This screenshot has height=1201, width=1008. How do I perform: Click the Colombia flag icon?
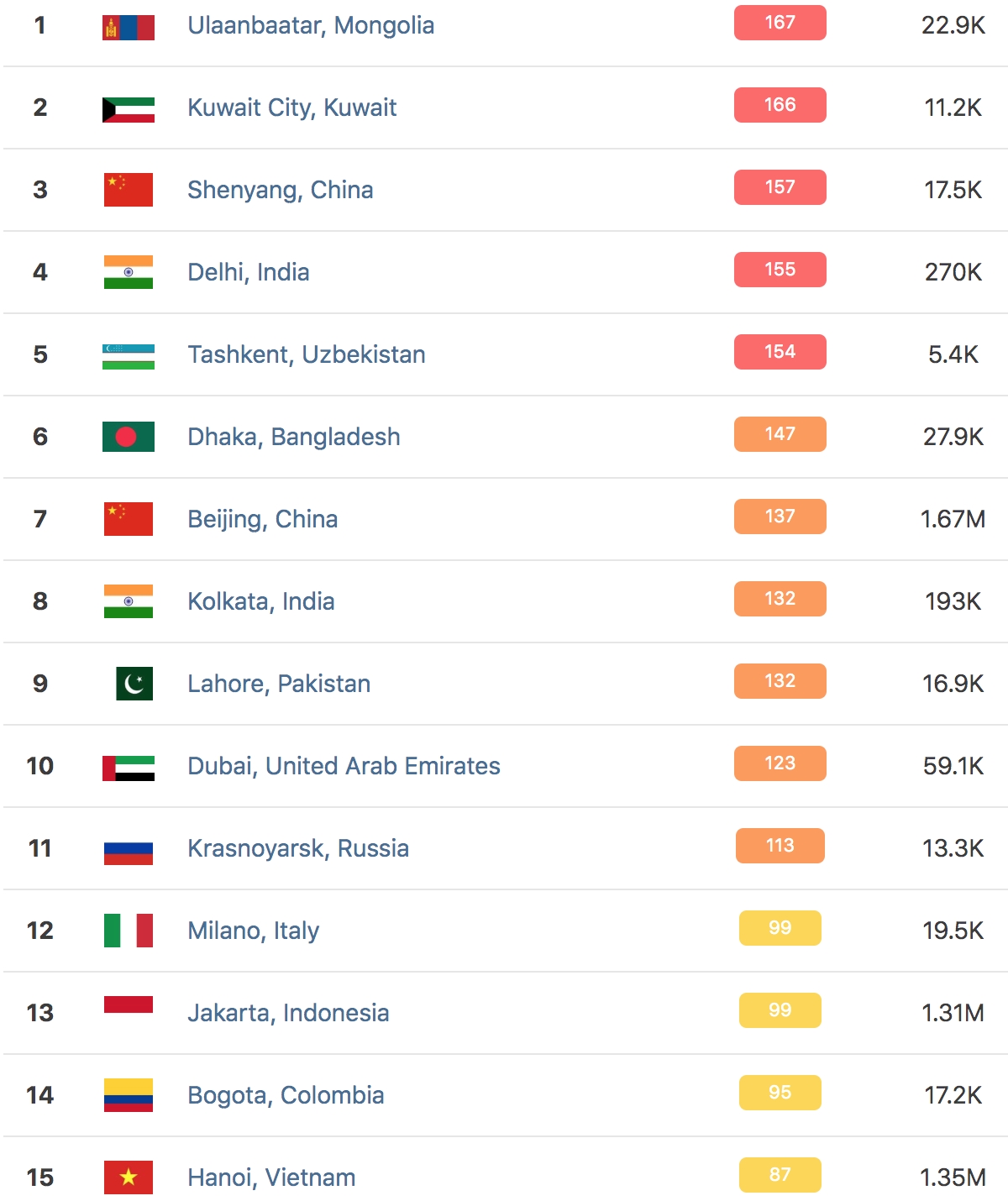(x=129, y=1095)
